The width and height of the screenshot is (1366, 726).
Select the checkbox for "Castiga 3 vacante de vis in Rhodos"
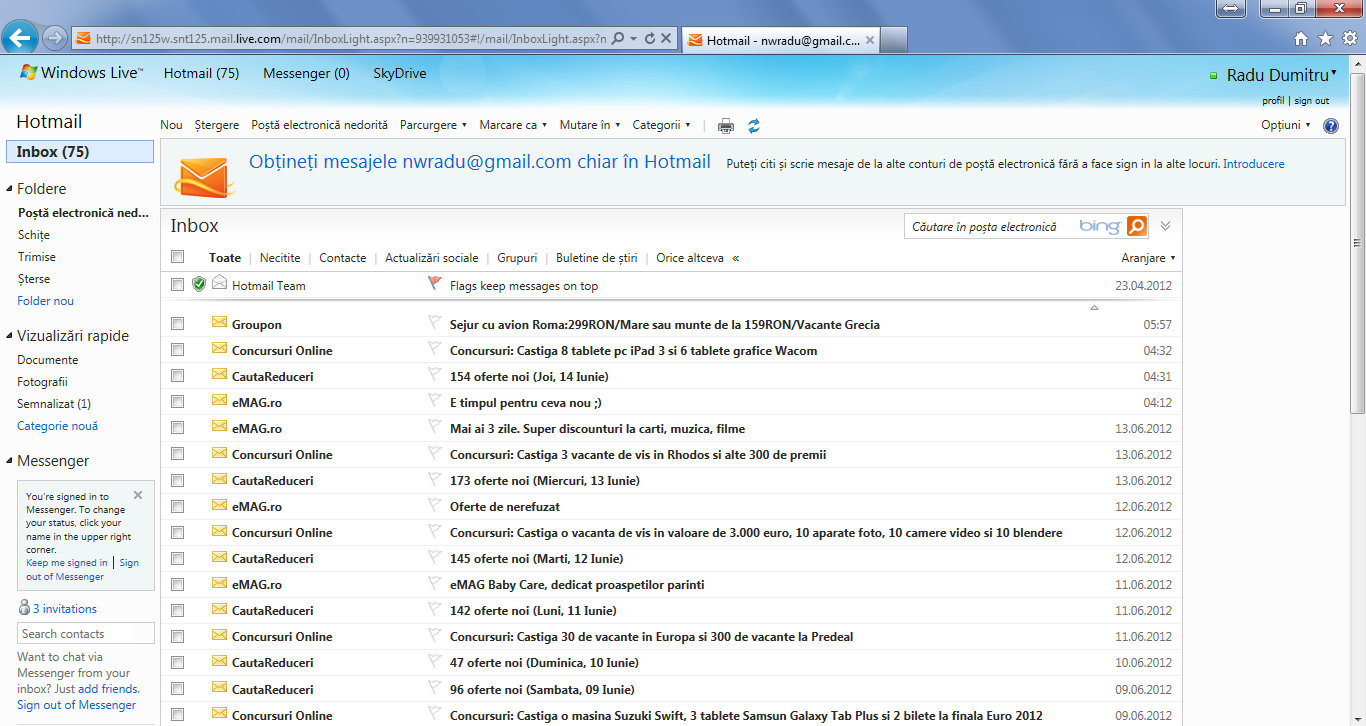(178, 454)
